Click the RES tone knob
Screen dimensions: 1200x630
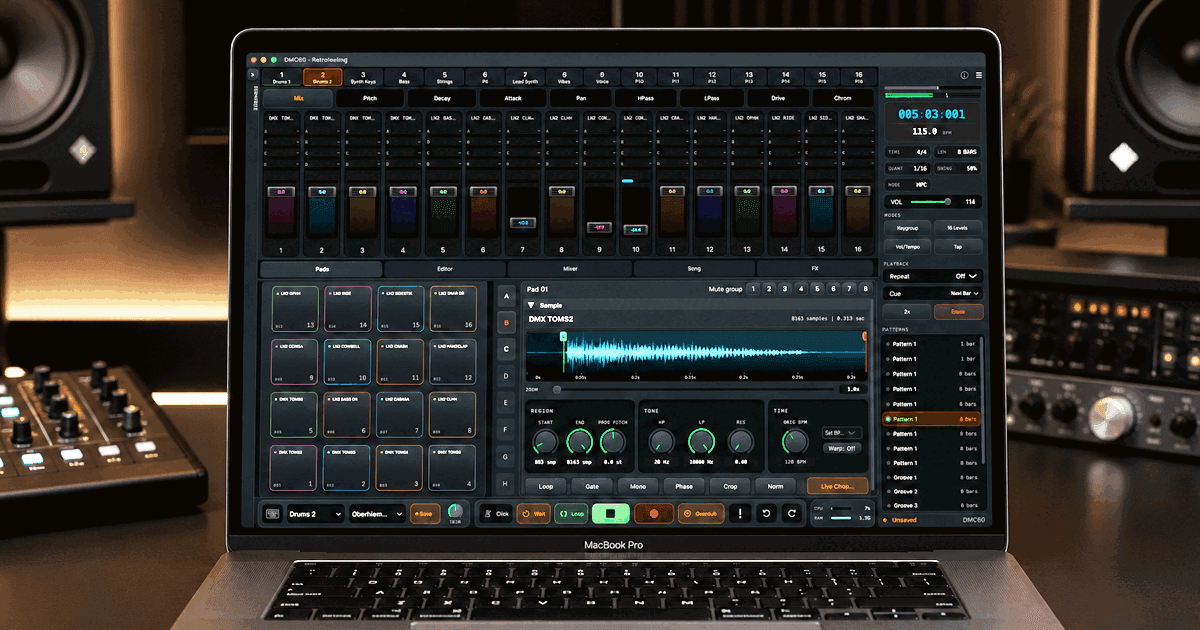point(741,440)
